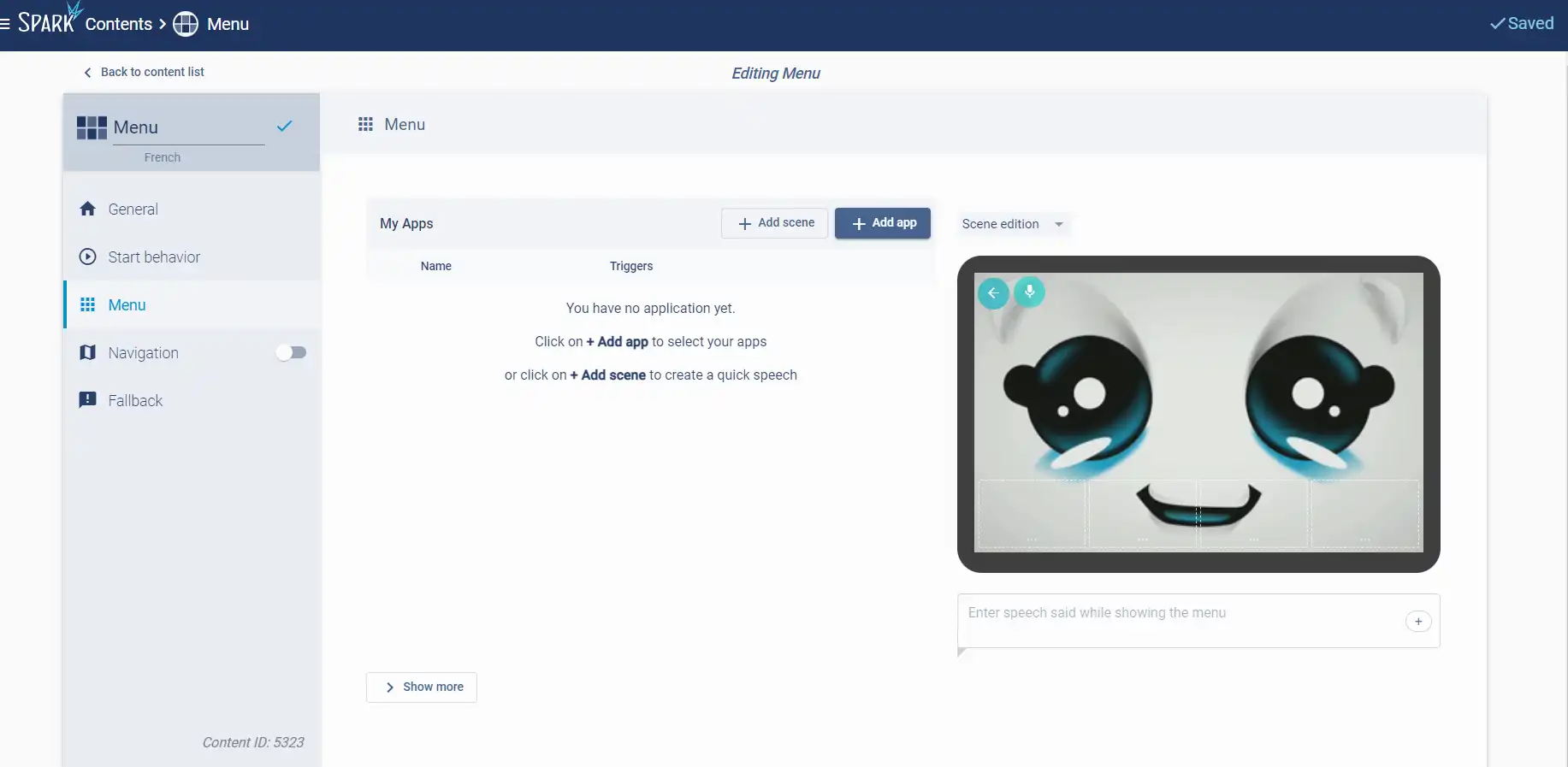Screen dimensions: 1568x767
Task: Click the blue checkmark next to Menu title
Action: click(x=285, y=127)
